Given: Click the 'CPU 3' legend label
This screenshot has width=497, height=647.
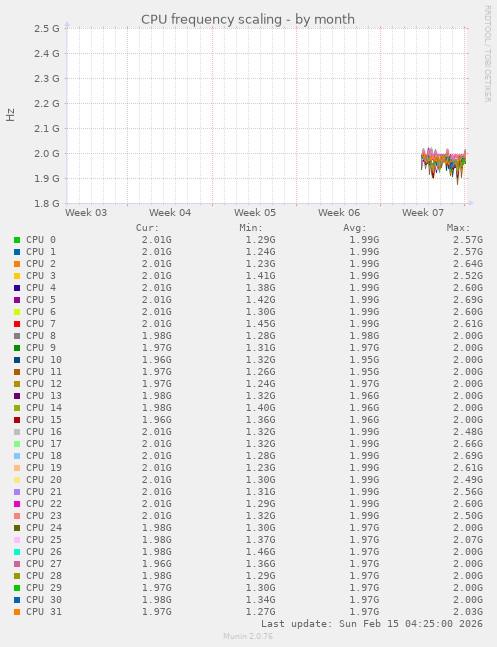Looking at the screenshot, I should 41,276.
